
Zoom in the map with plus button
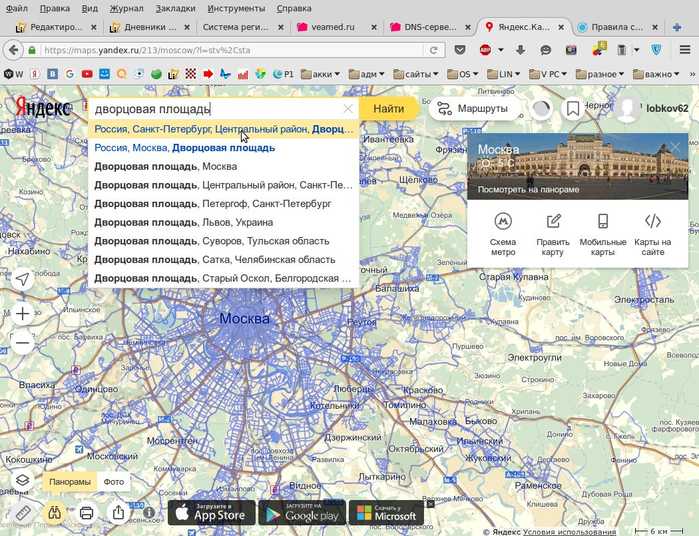22,313
